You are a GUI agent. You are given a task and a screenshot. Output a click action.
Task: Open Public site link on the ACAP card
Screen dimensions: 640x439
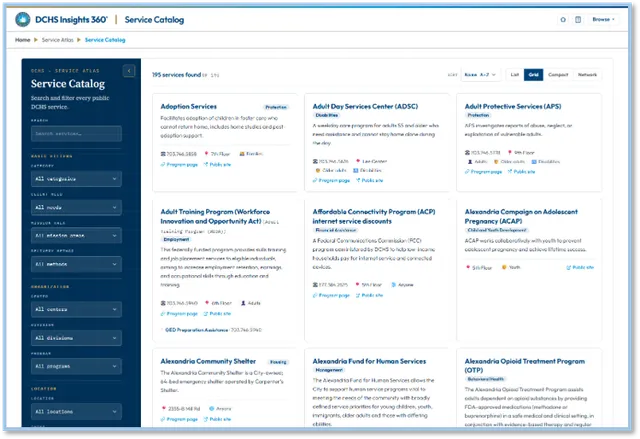coord(580,268)
